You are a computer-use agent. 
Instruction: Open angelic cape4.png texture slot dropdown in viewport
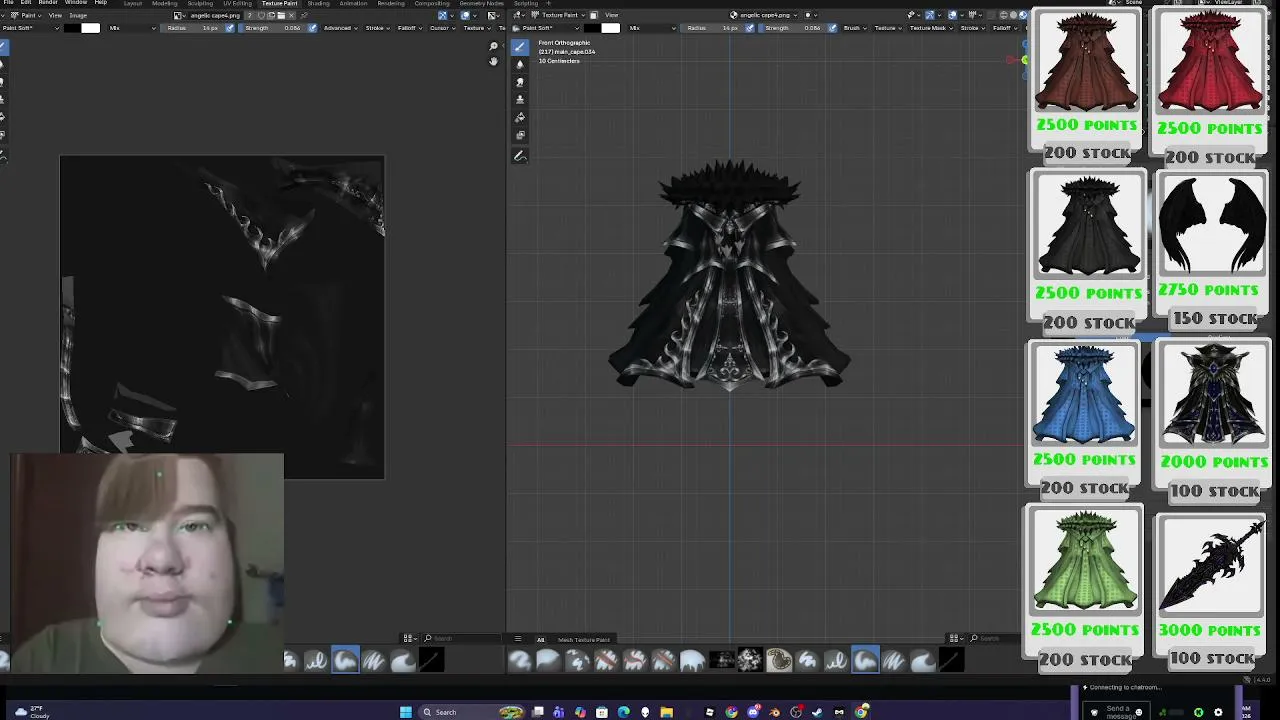tap(765, 15)
